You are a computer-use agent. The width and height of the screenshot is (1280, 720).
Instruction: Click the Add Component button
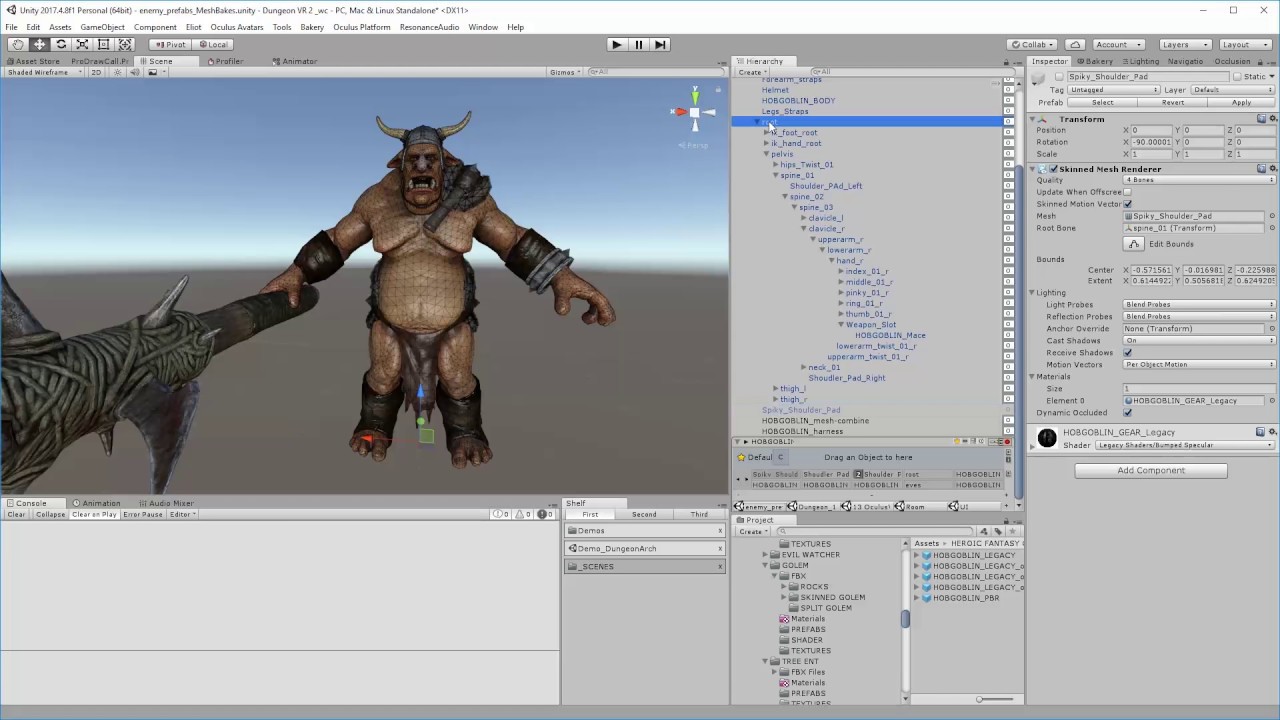1151,470
